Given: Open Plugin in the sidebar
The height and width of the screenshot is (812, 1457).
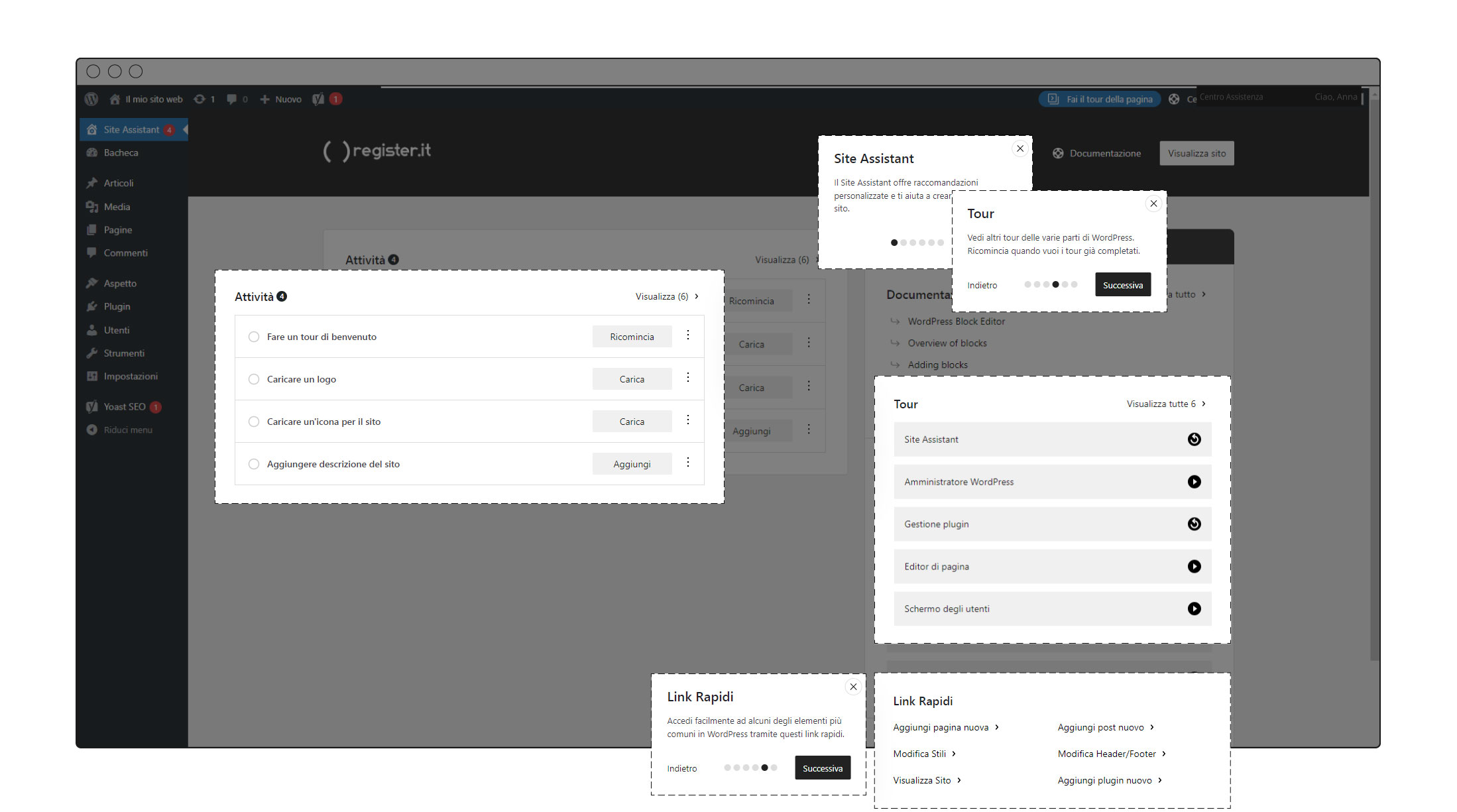Looking at the screenshot, I should pyautogui.click(x=117, y=307).
